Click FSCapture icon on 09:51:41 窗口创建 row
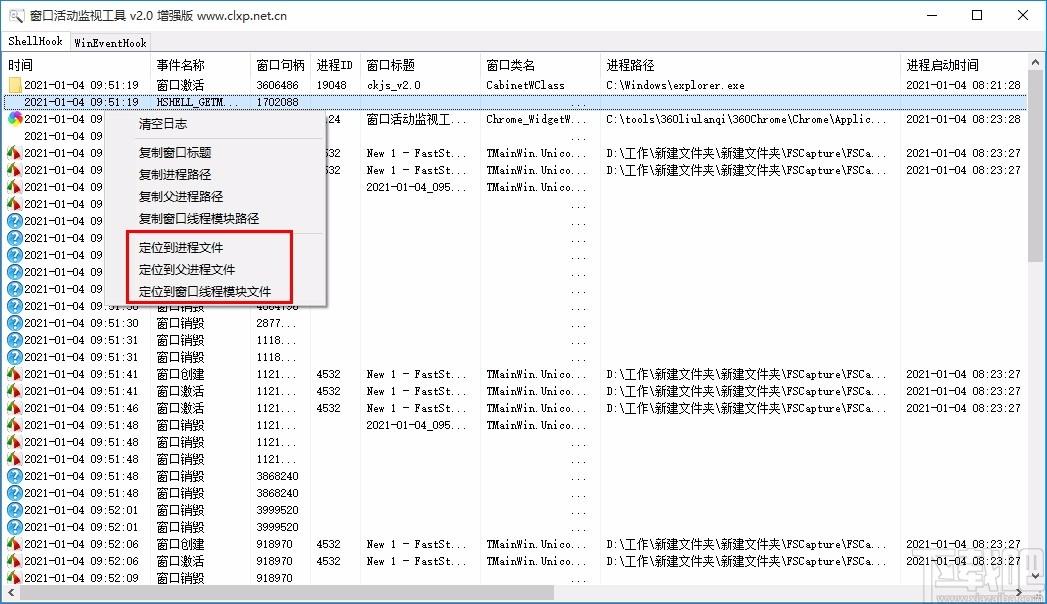Image resolution: width=1047 pixels, height=604 pixels. [x=15, y=374]
